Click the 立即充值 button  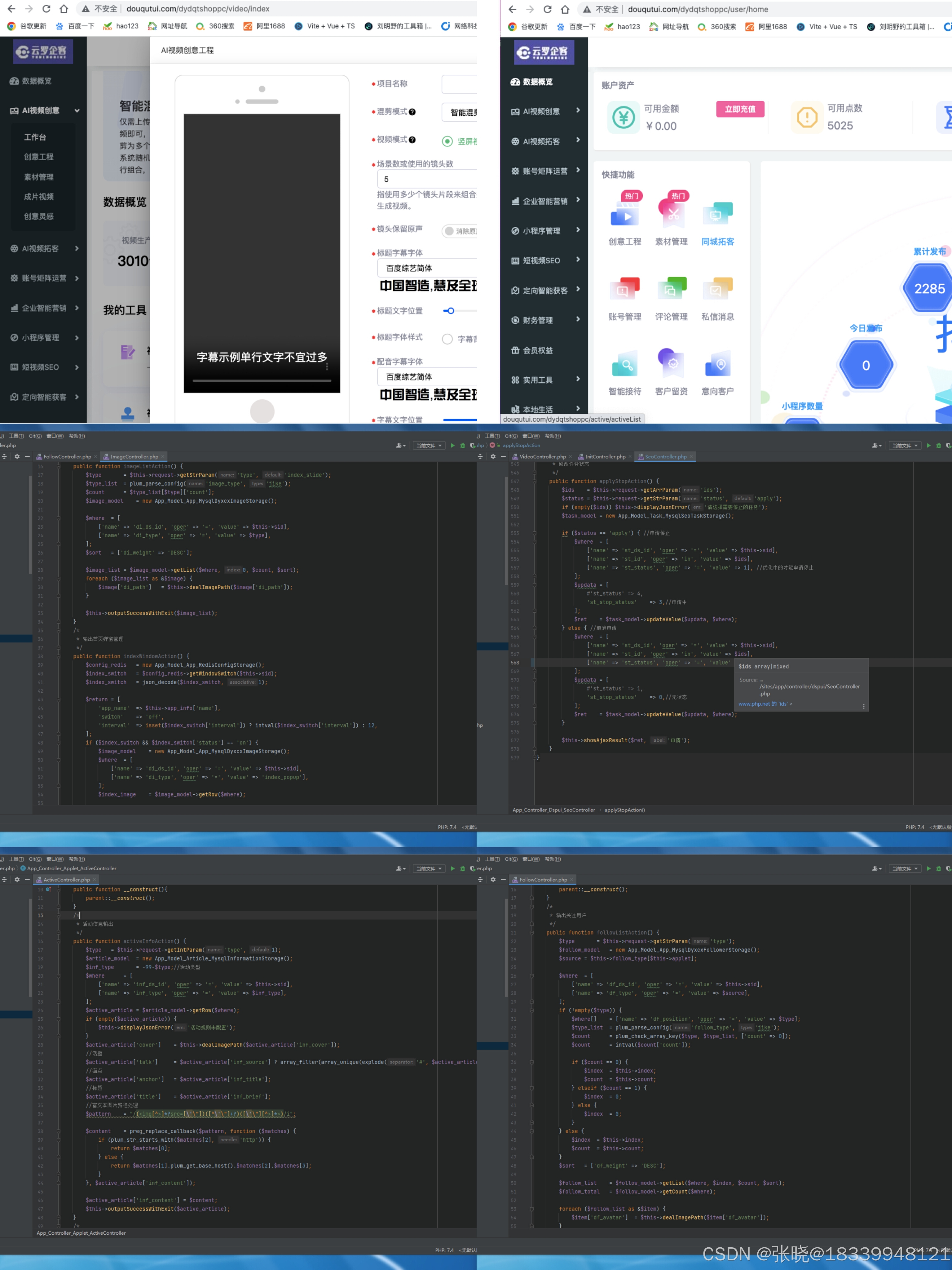pyautogui.click(x=740, y=109)
